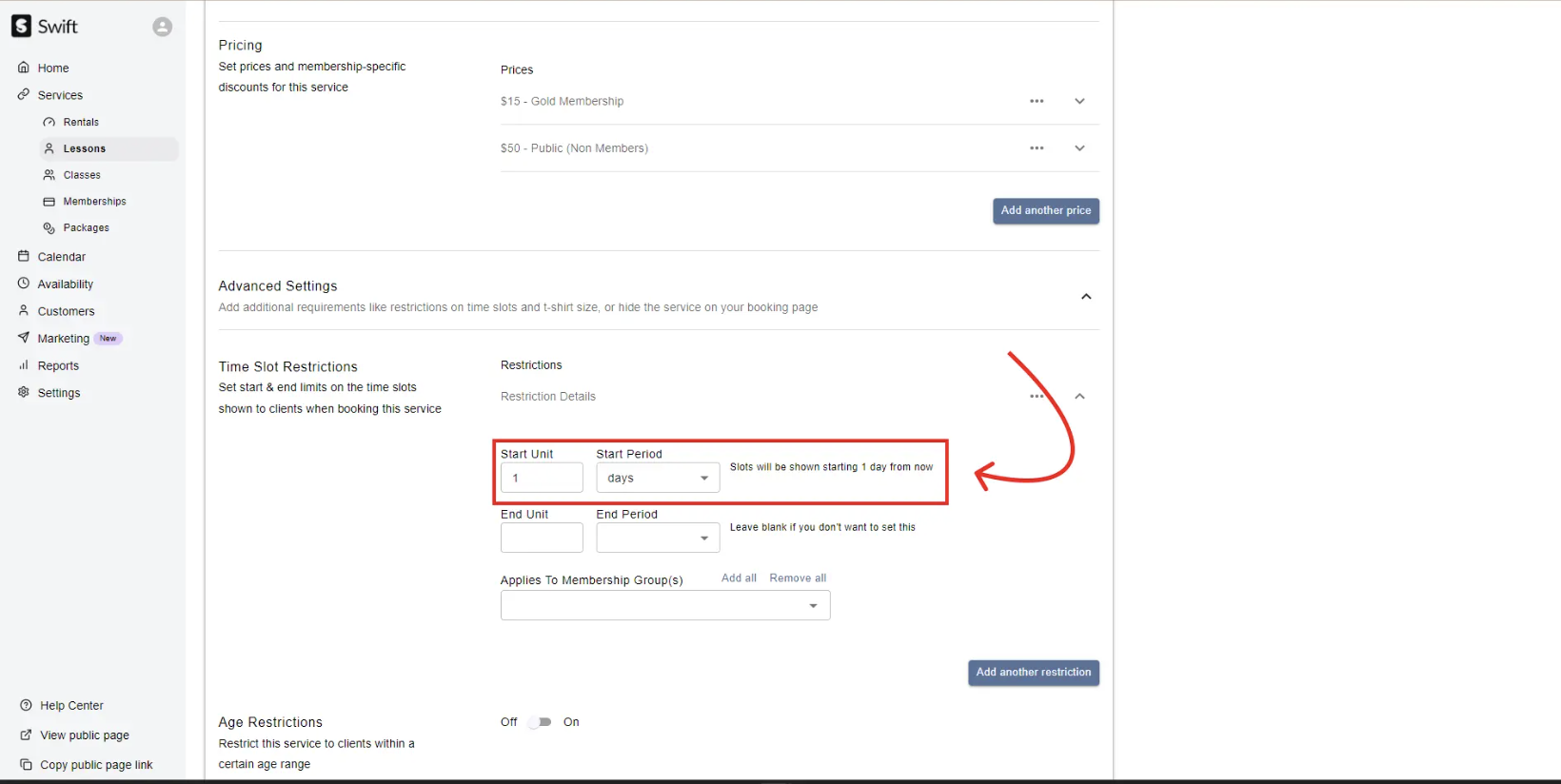Click the Settings gear icon
This screenshot has height=784, width=1561.
24,392
